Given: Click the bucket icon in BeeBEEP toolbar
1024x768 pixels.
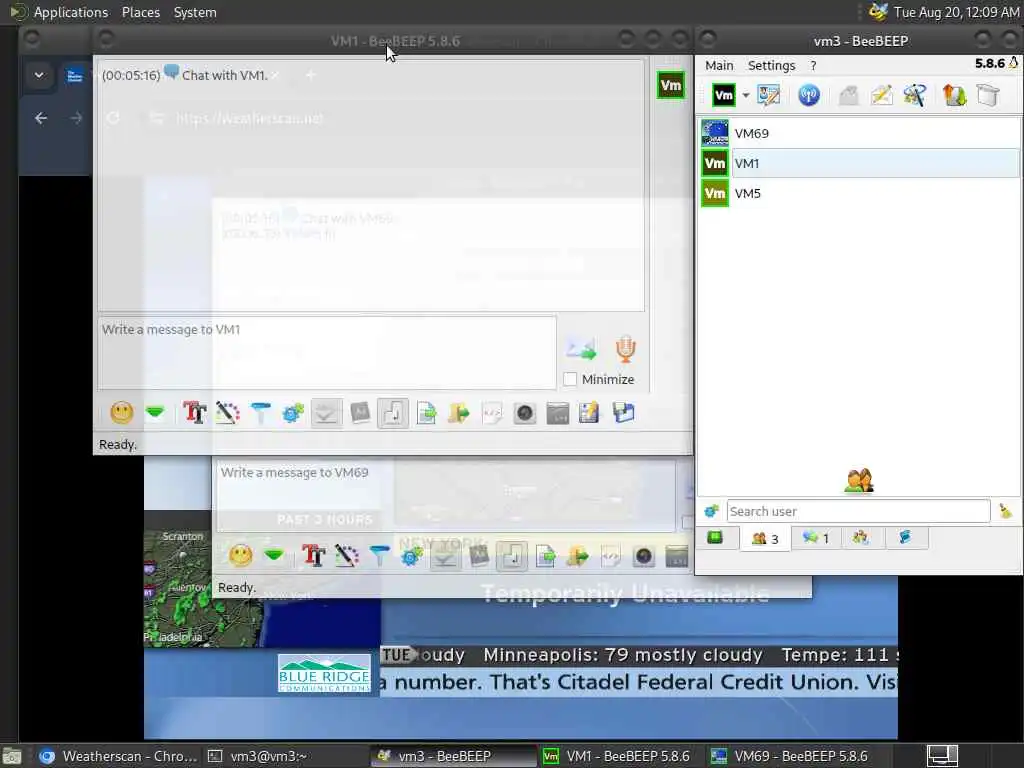Looking at the screenshot, I should [x=988, y=95].
